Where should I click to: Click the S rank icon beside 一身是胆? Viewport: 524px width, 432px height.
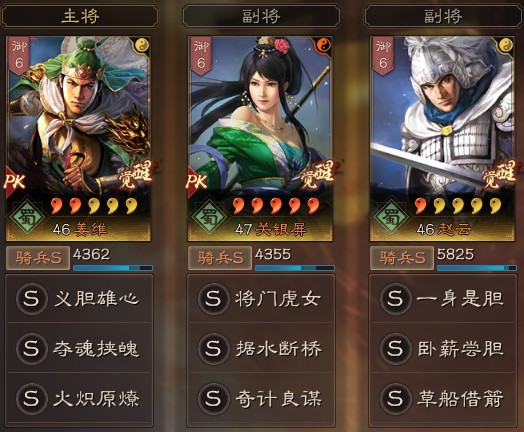[395, 298]
